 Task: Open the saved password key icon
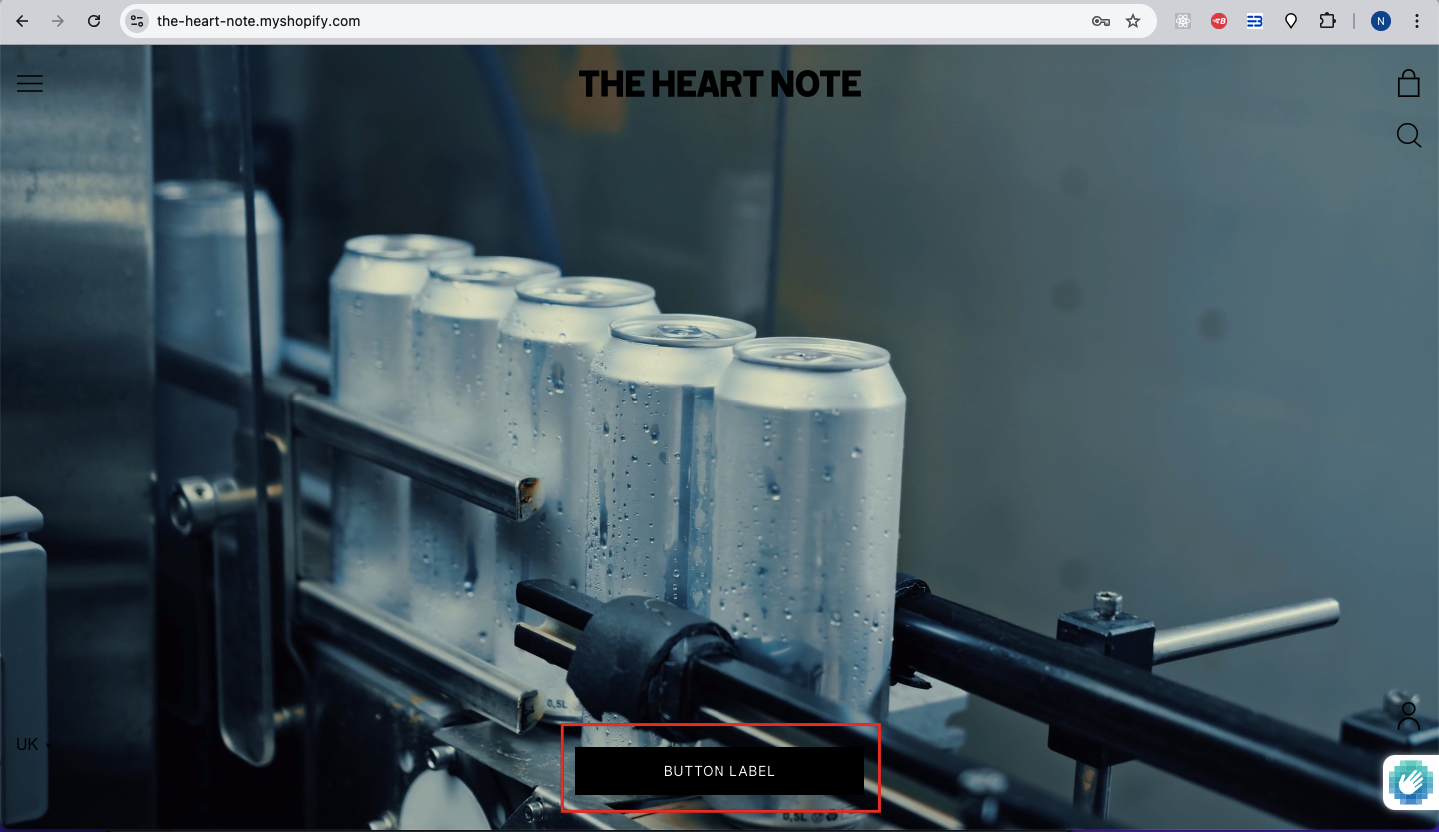(x=1101, y=21)
